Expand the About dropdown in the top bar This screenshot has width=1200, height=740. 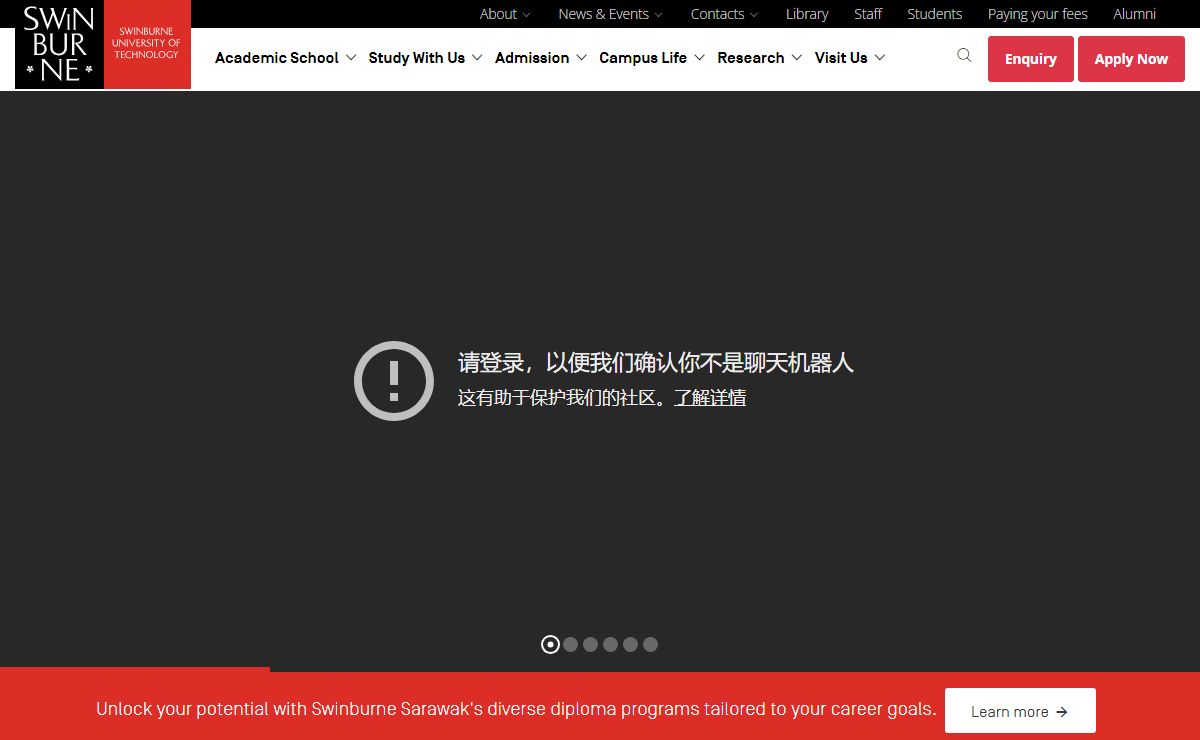[505, 14]
